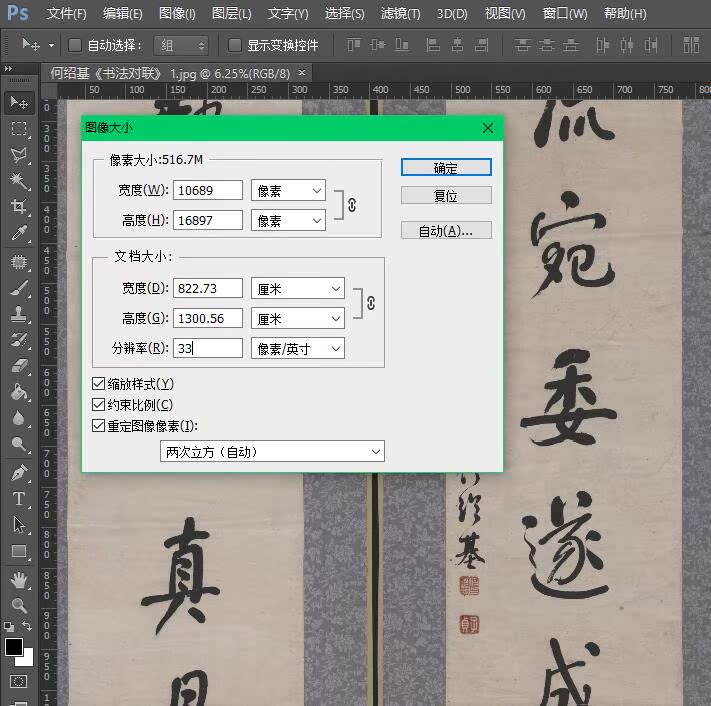This screenshot has height=706, width=711.
Task: Uncheck 缩放样式 checkbox
Action: (98, 384)
